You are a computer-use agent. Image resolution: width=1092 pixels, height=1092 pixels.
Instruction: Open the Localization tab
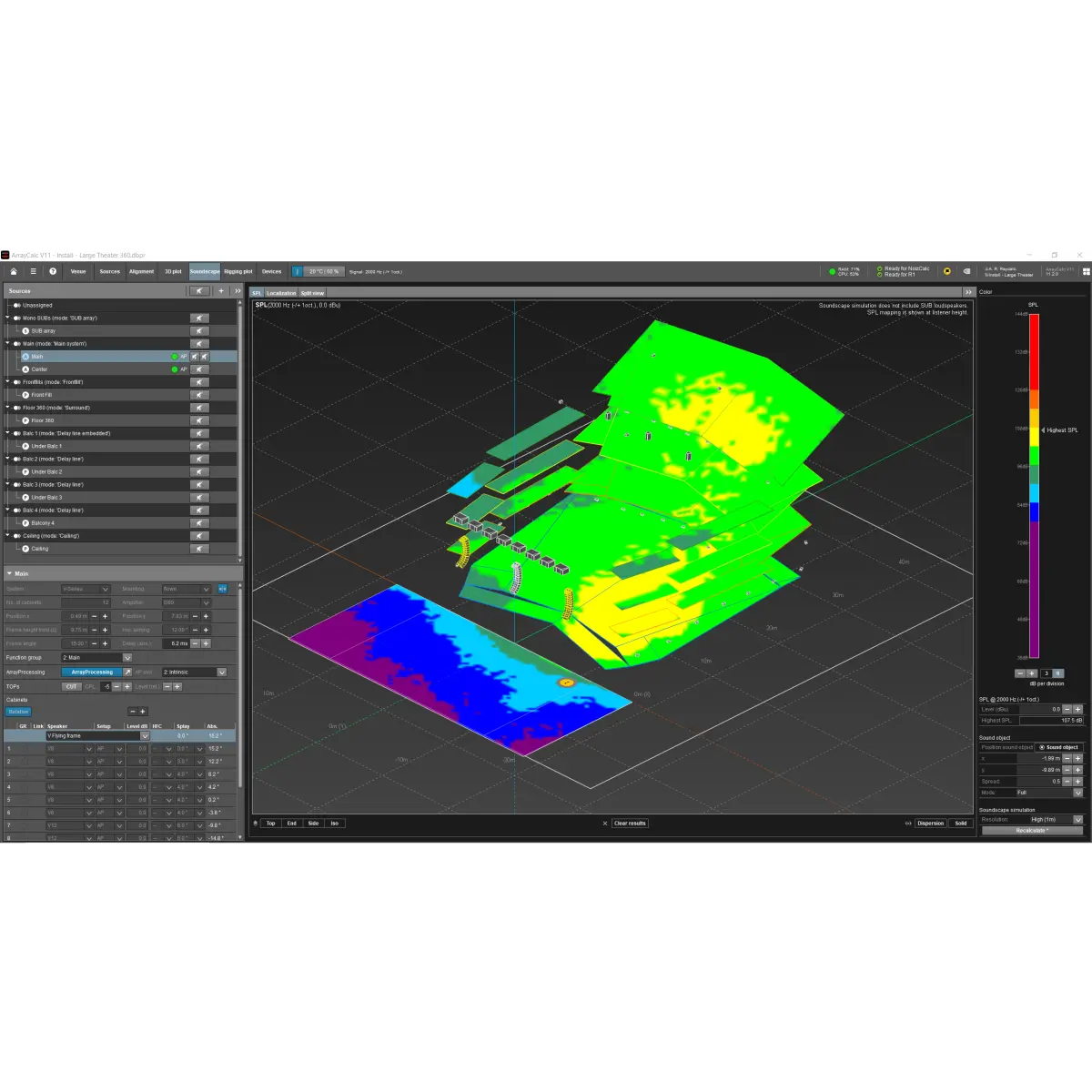281,293
